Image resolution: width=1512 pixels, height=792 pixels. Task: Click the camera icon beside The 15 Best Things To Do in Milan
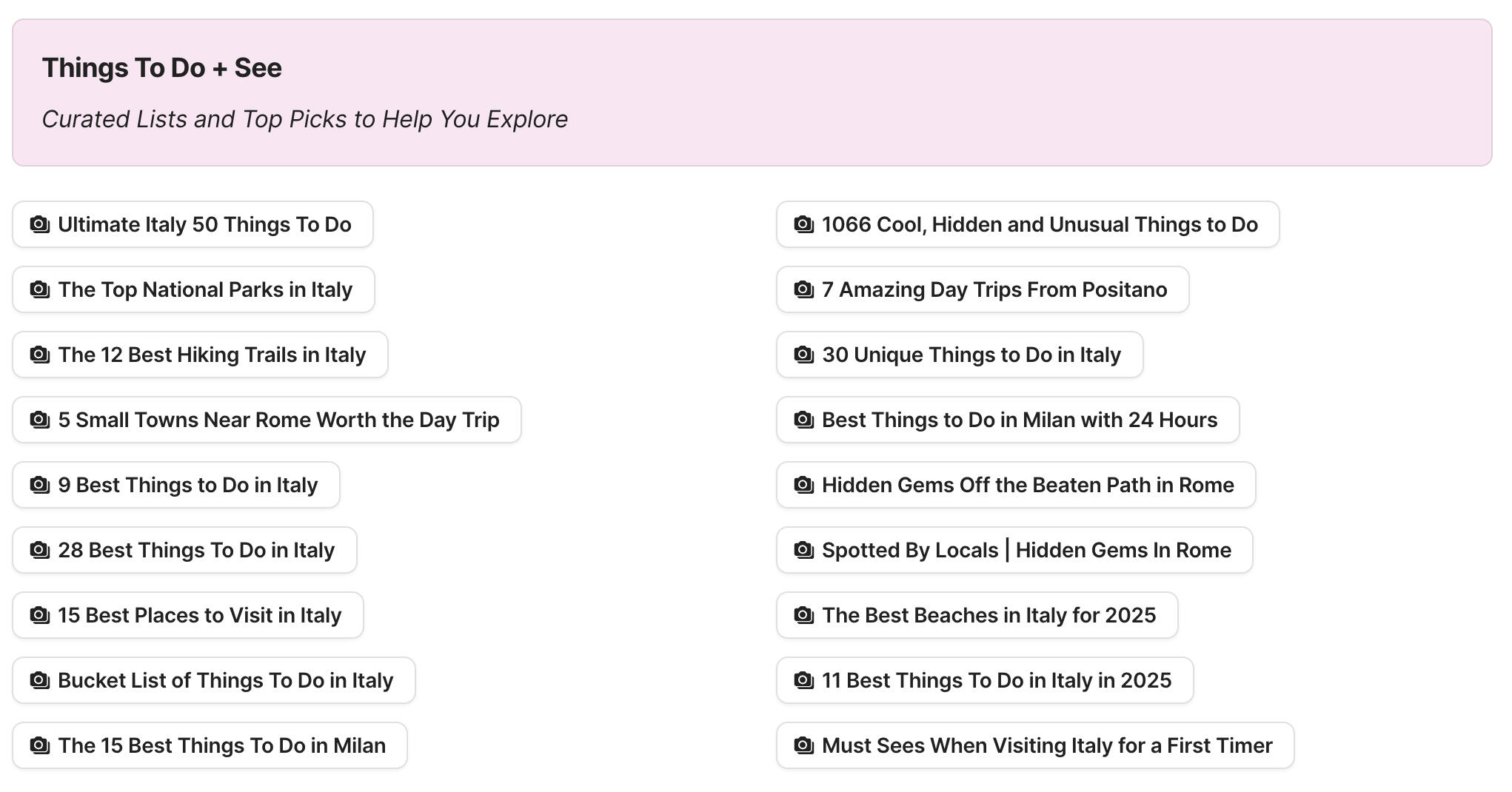pyautogui.click(x=39, y=745)
